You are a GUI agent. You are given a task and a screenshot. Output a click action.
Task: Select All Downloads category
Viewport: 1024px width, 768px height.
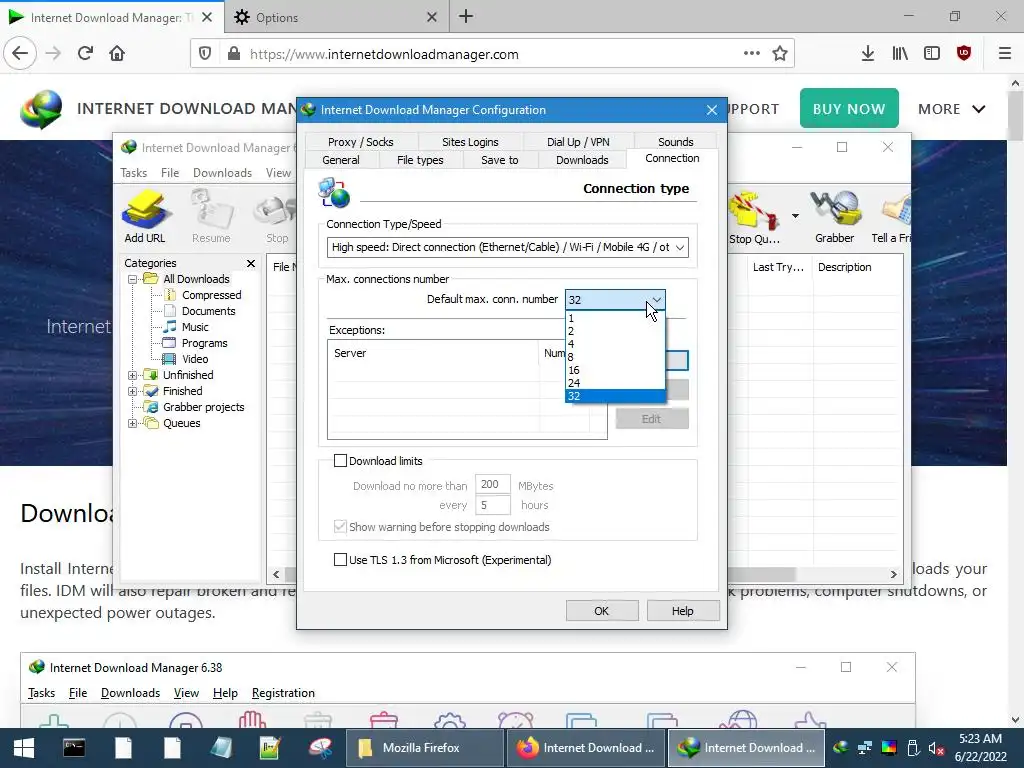196,279
